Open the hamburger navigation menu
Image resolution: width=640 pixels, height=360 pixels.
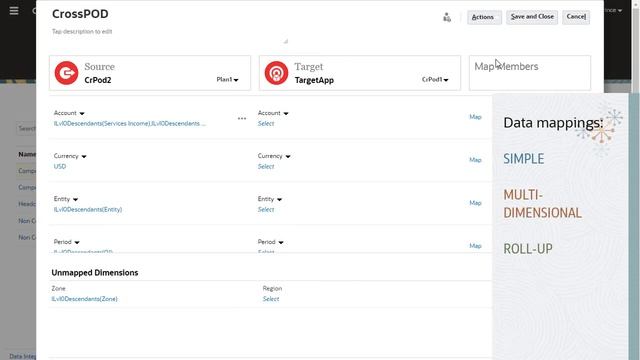tap(14, 11)
